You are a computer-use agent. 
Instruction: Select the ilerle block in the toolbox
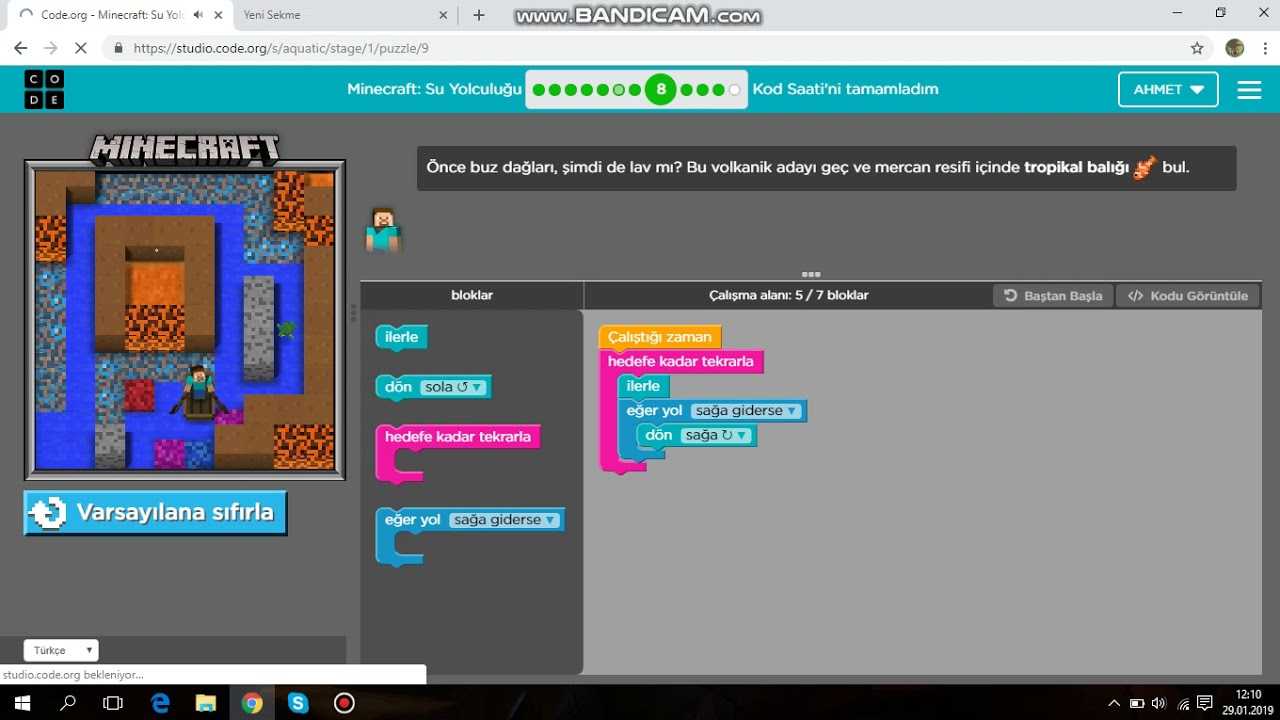point(402,337)
